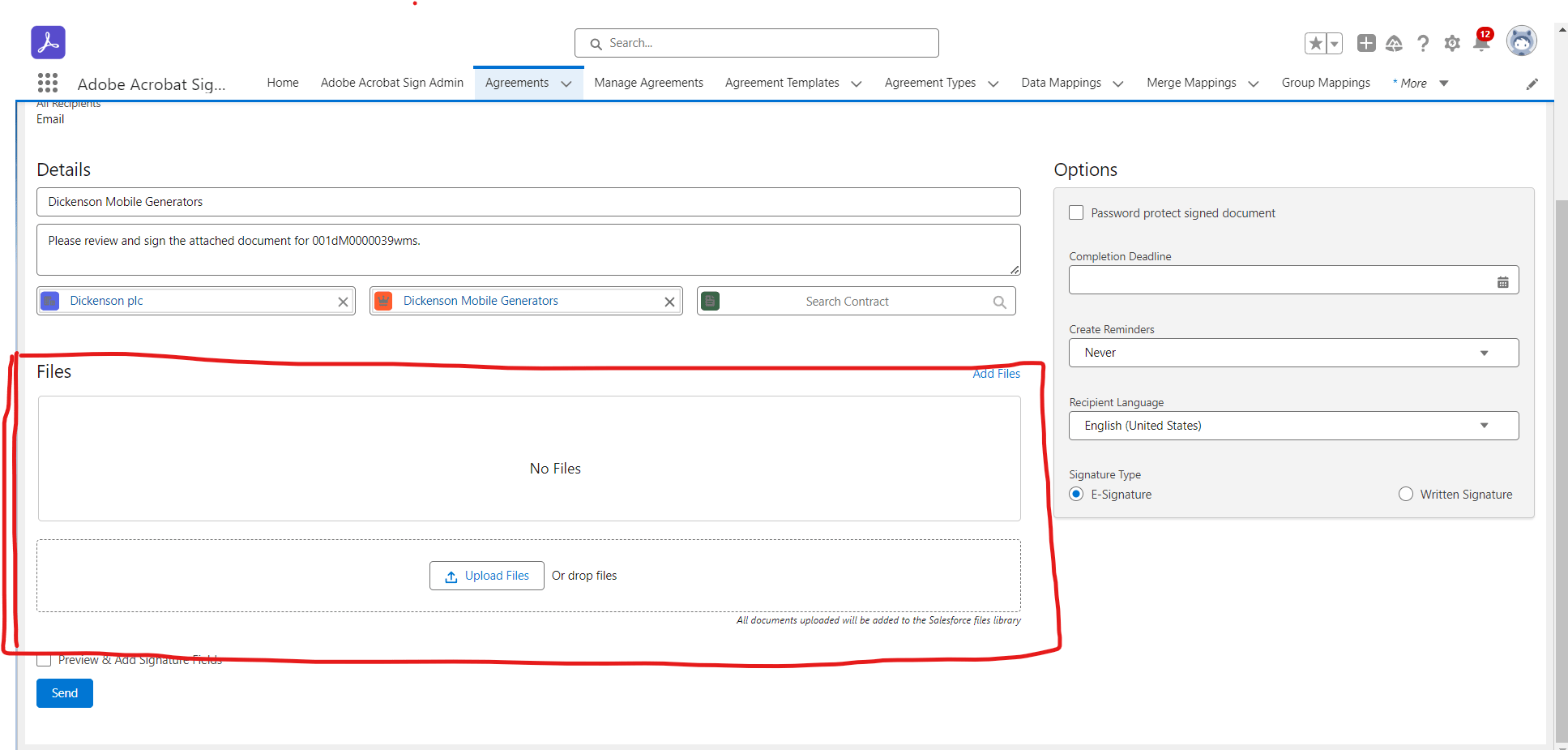Open the Setup gear icon
This screenshot has width=1568, height=750.
tap(1452, 43)
